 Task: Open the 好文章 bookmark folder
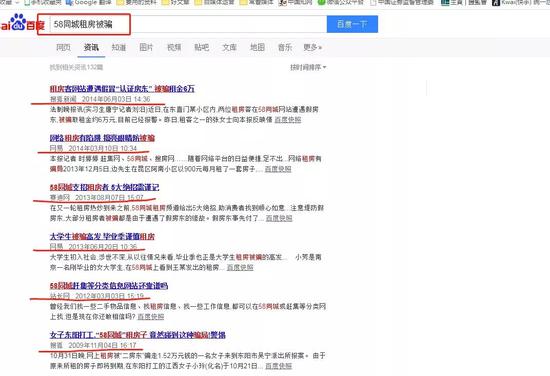pos(175,2)
